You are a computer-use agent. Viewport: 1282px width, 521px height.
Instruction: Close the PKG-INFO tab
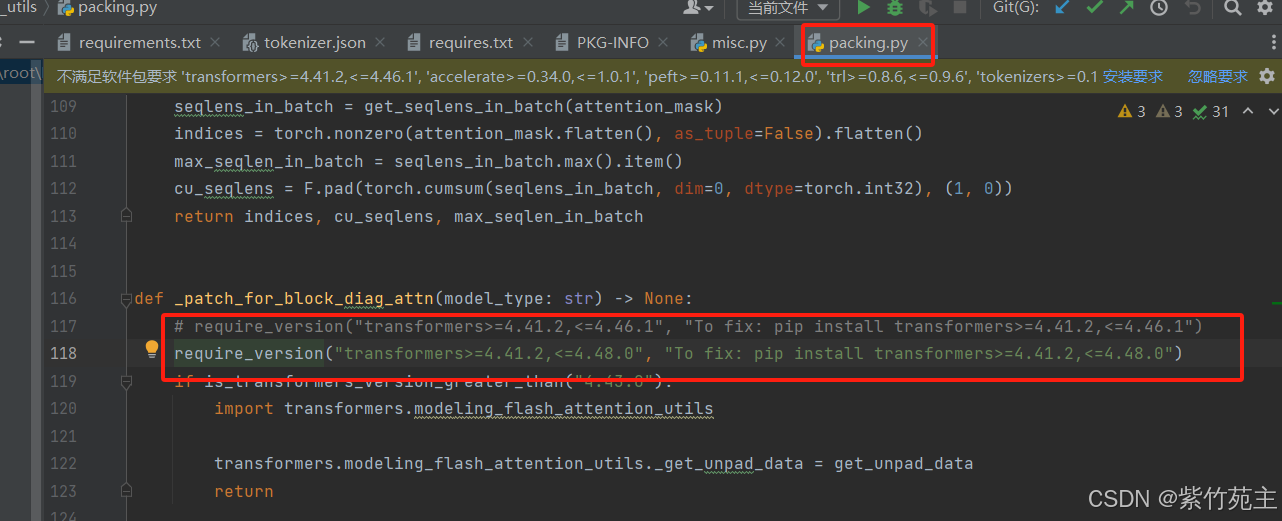[664, 43]
